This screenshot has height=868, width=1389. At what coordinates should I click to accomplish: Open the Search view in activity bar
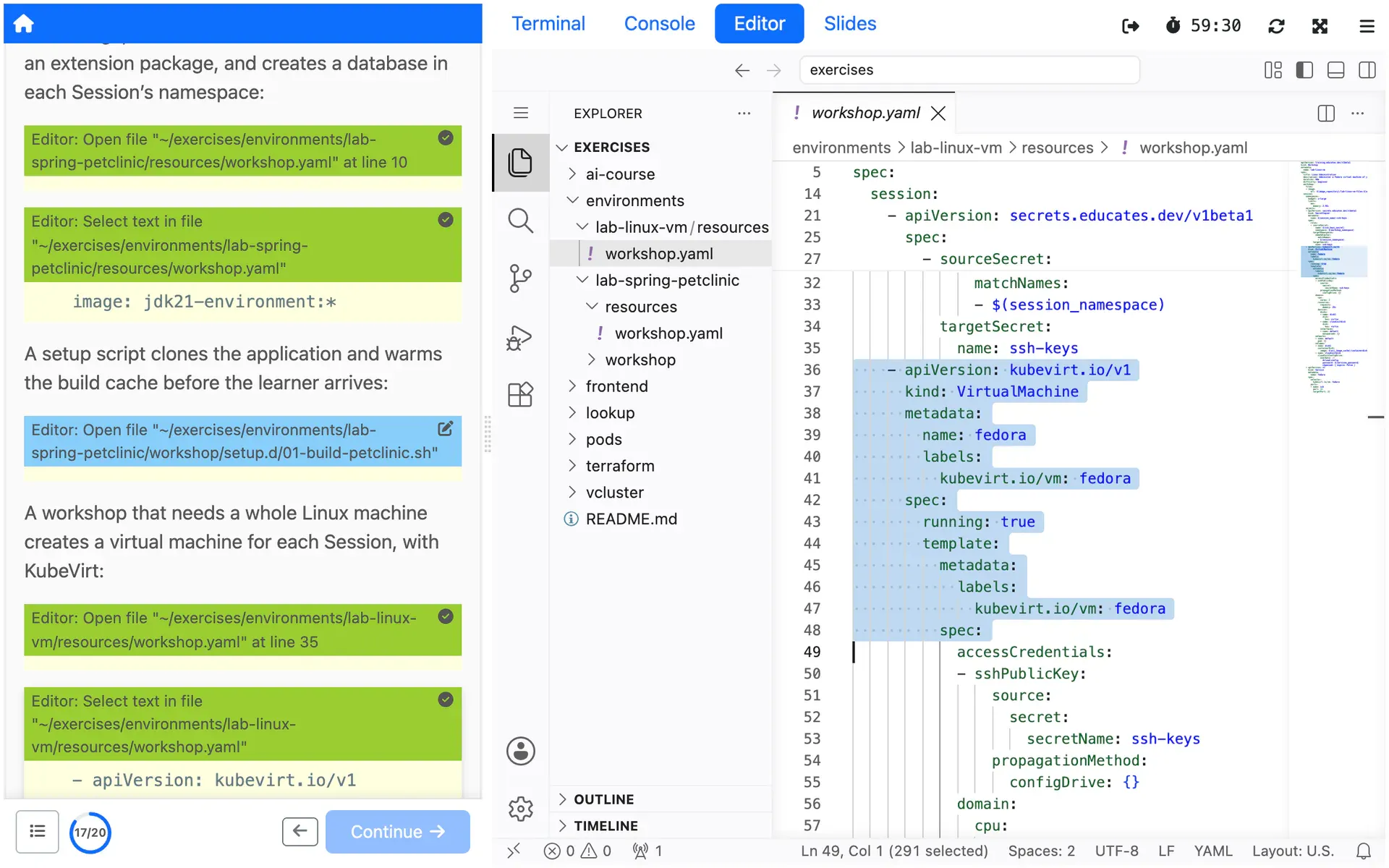coord(520,221)
